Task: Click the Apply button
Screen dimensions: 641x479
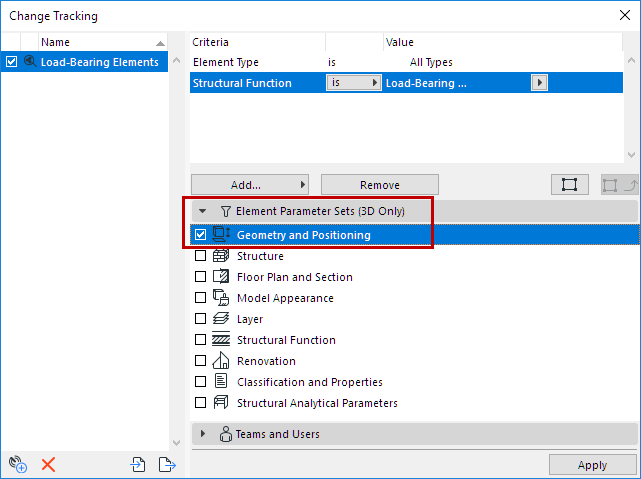Action: pos(592,465)
